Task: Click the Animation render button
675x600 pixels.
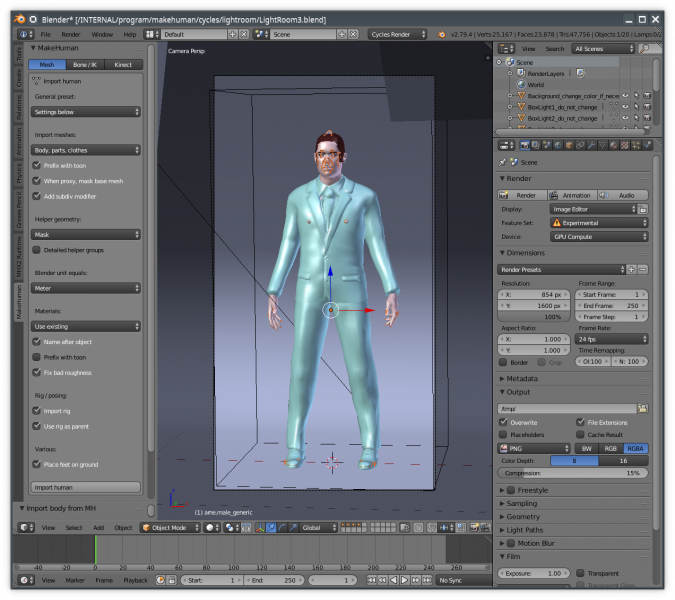Action: tap(574, 195)
